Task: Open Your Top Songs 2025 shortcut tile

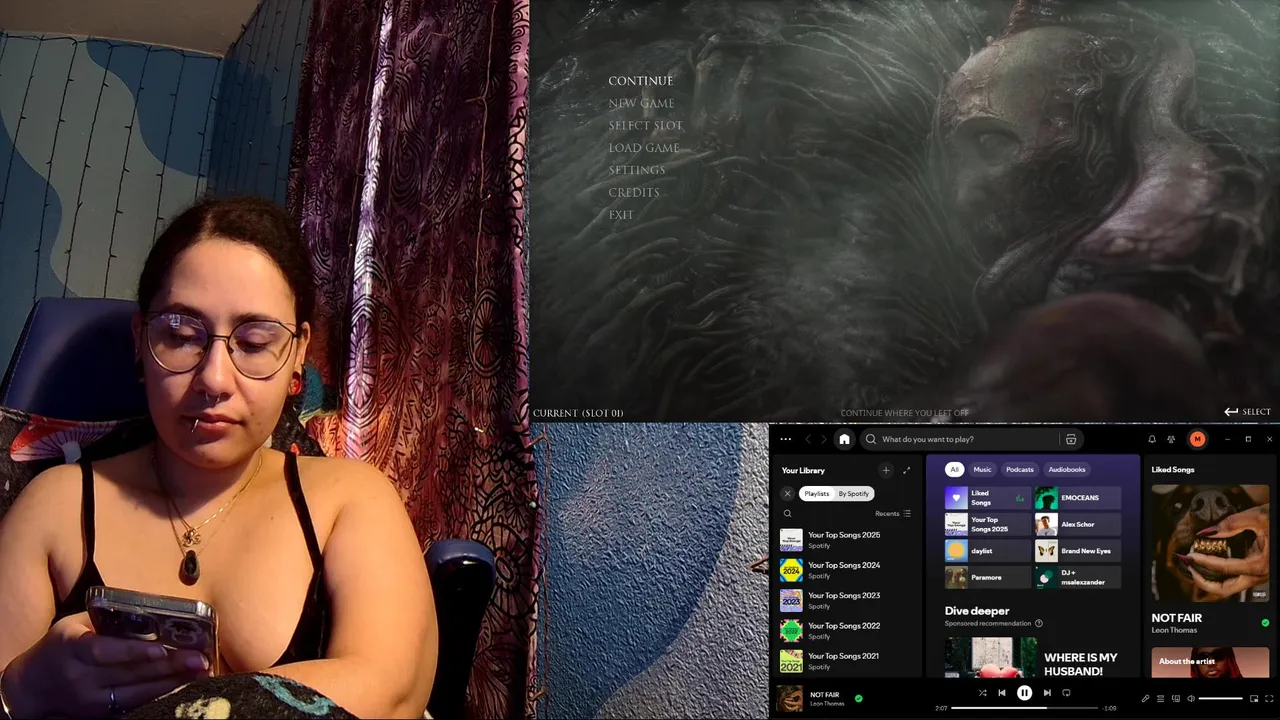Action: [988, 524]
